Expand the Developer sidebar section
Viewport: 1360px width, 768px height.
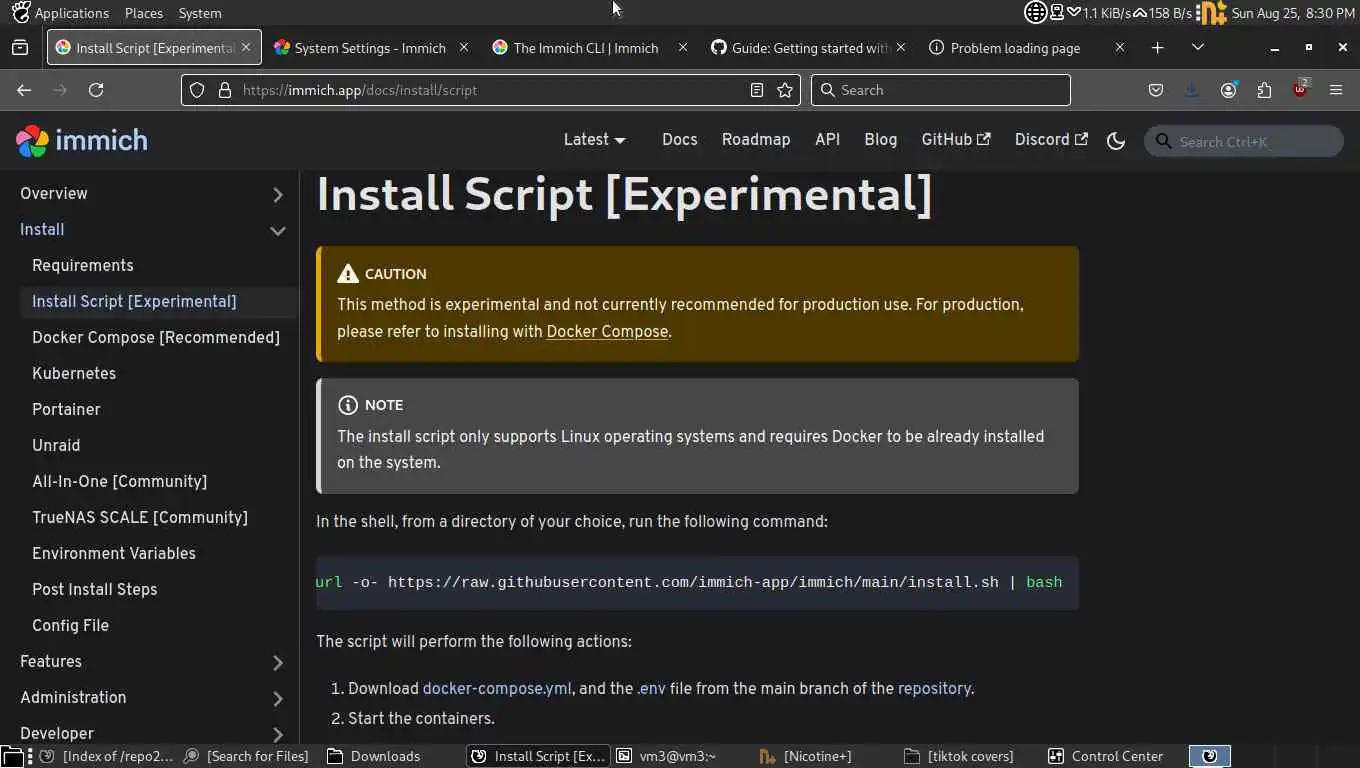(278, 734)
